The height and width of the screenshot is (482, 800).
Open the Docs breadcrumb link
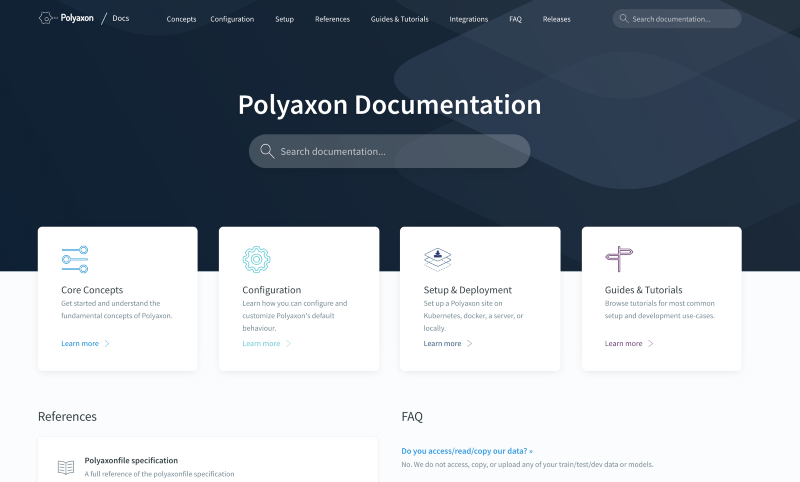(x=120, y=18)
